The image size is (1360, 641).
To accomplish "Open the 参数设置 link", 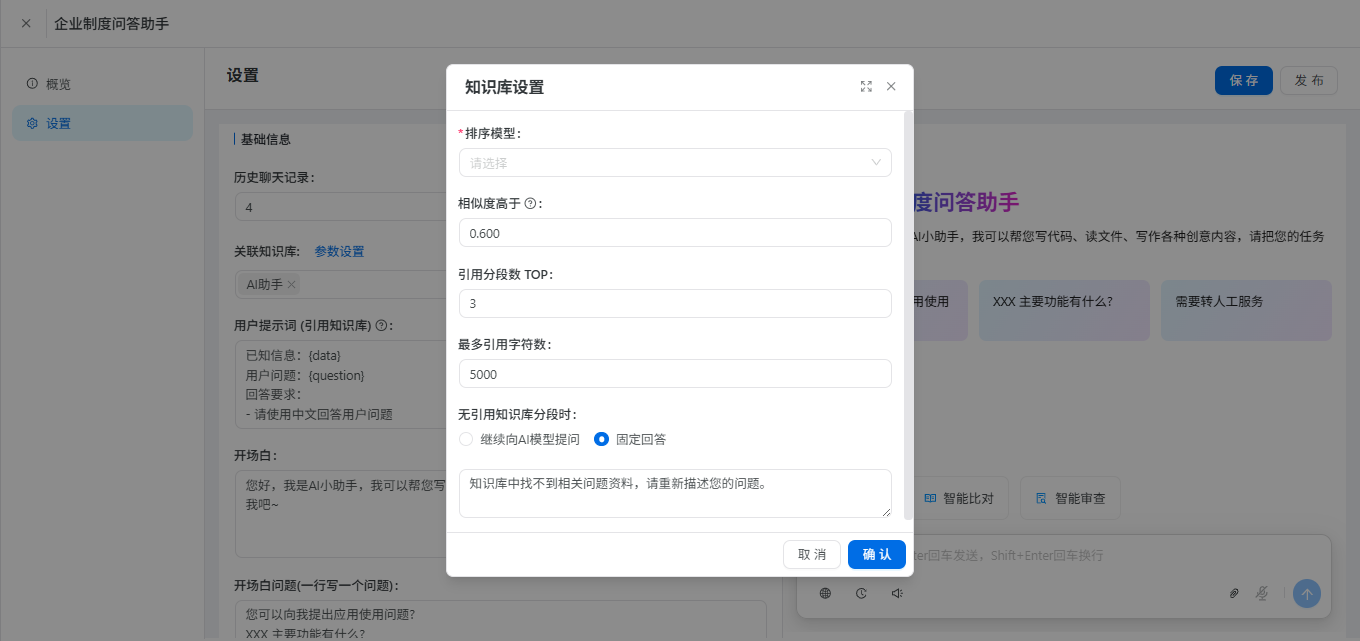I will [339, 252].
